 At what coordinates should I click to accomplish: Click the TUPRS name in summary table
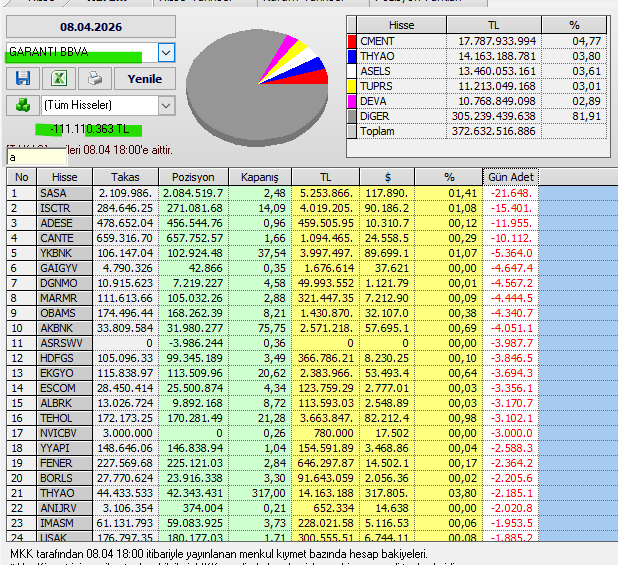376,86
